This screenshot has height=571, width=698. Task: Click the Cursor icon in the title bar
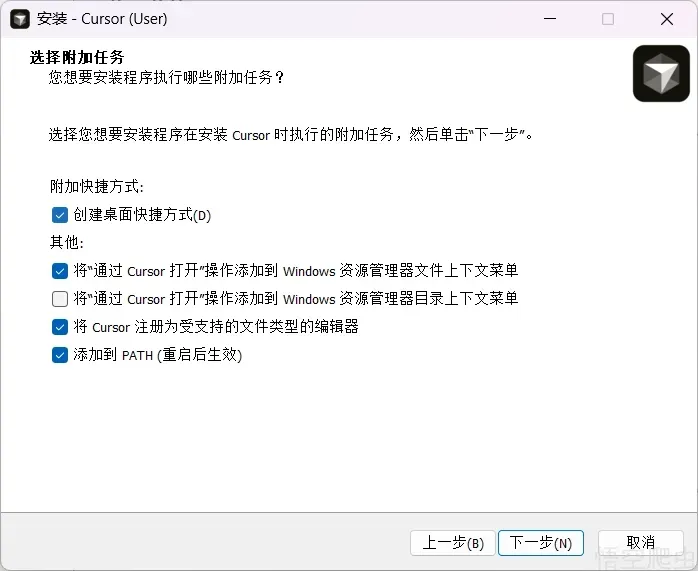click(20, 19)
